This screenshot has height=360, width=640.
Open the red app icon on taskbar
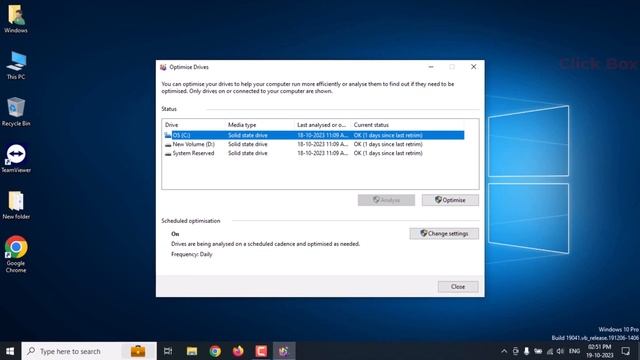coord(261,351)
